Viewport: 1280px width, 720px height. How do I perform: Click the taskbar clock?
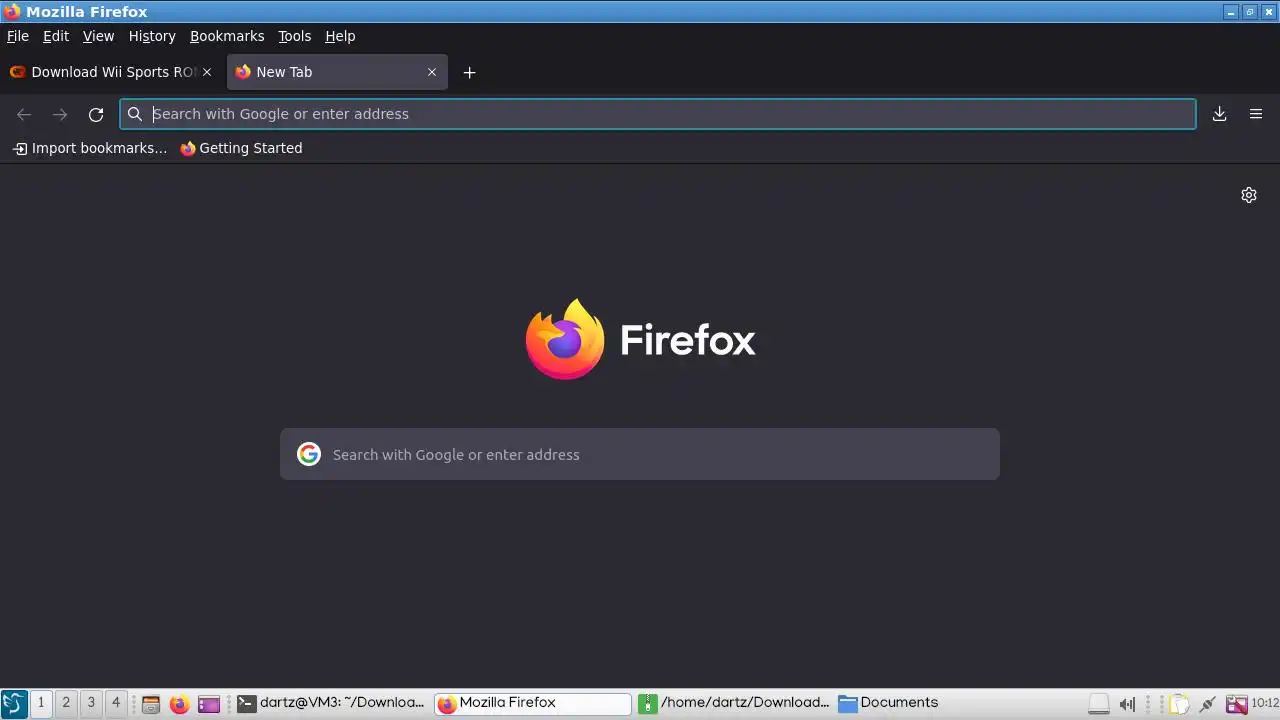click(1265, 703)
